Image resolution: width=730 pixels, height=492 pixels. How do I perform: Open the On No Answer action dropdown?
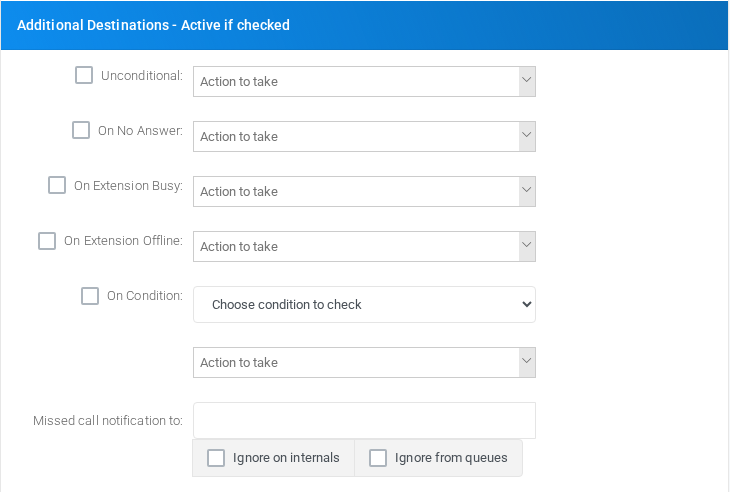[364, 136]
